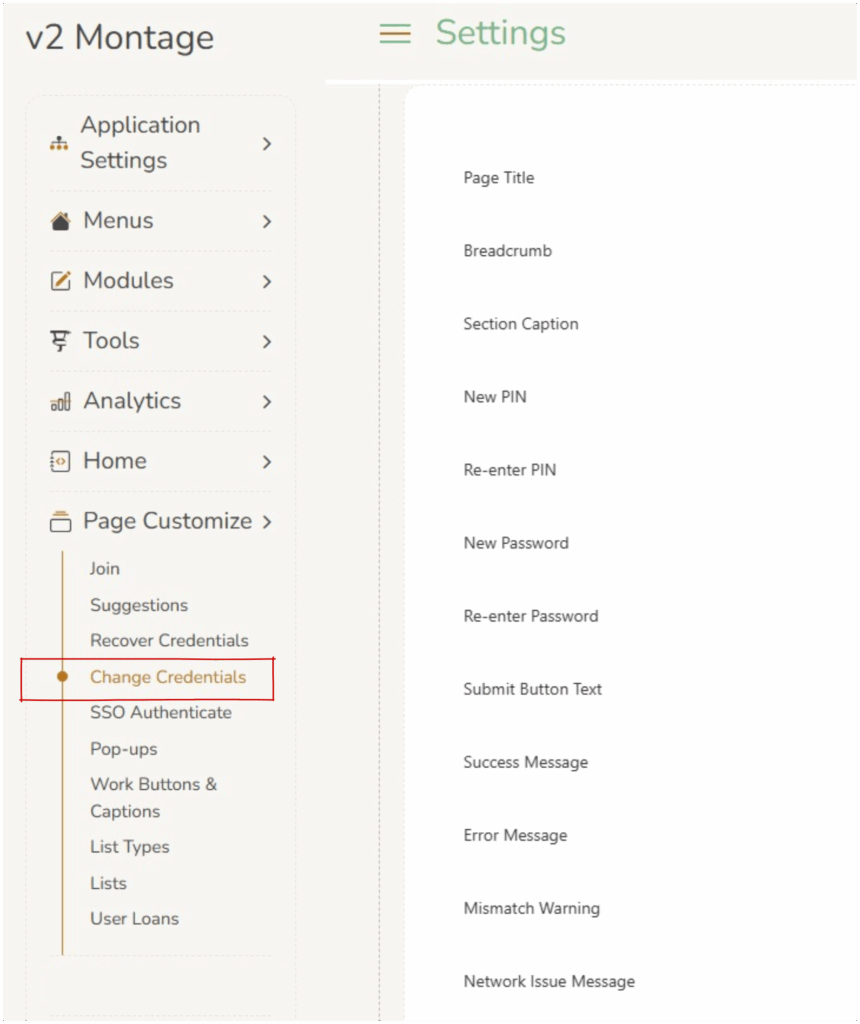Image resolution: width=860 pixels, height=1024 pixels.
Task: Select the User Loans submenu item
Action: (x=134, y=918)
